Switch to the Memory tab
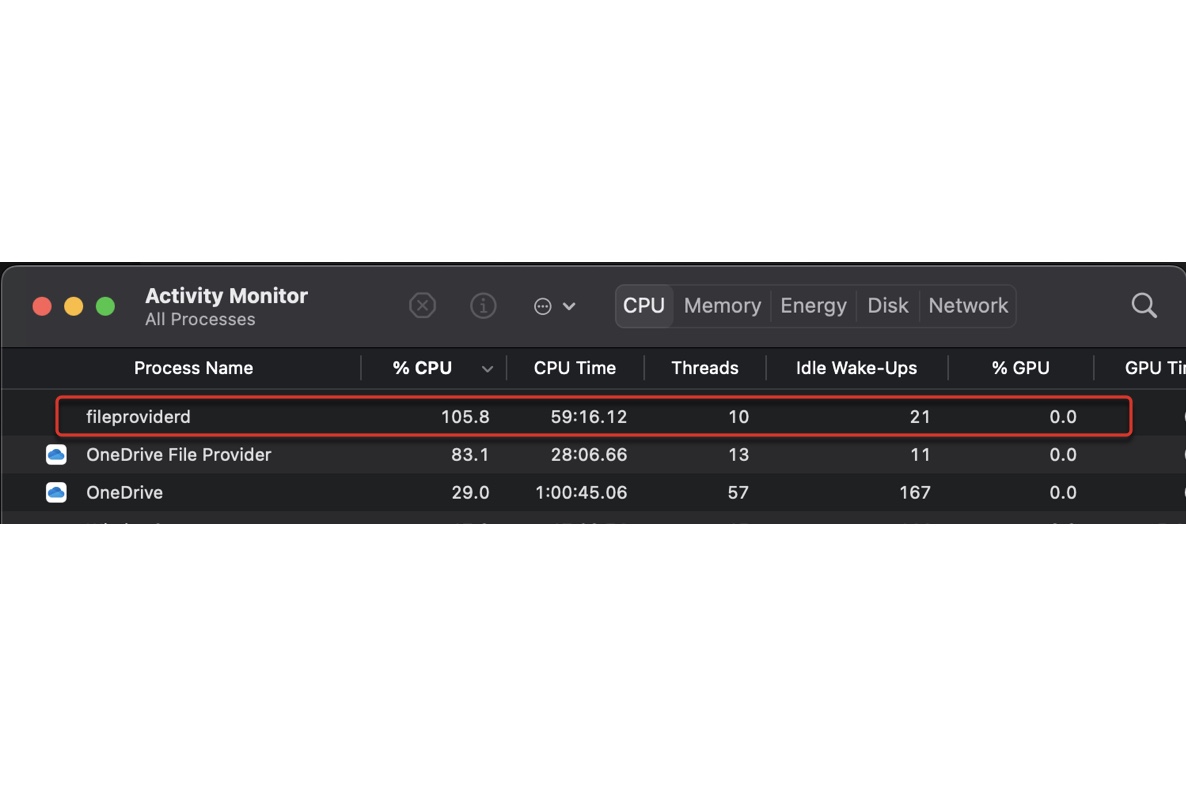This screenshot has width=1186, height=800. click(x=722, y=306)
